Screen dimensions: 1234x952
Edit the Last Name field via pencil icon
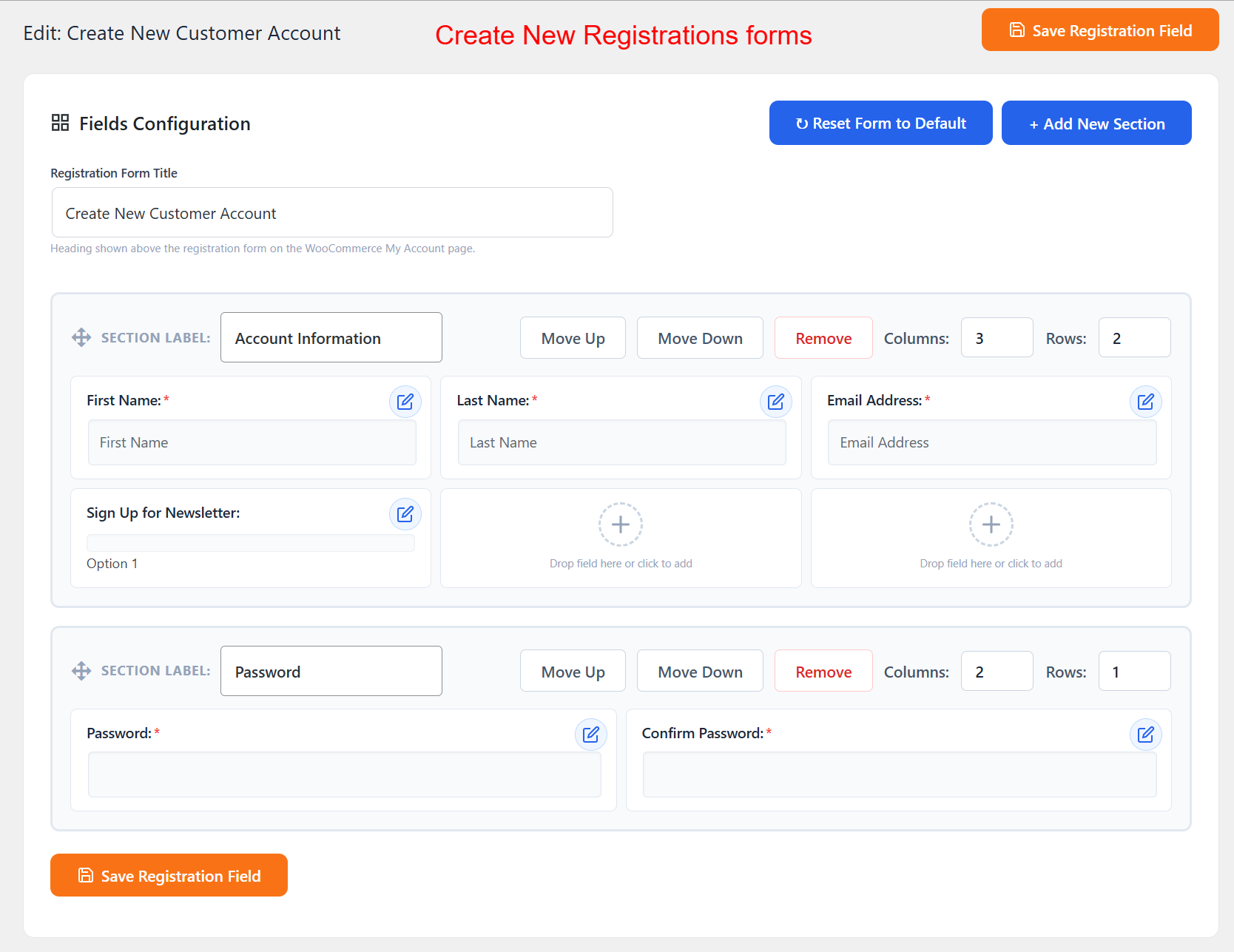pos(775,402)
